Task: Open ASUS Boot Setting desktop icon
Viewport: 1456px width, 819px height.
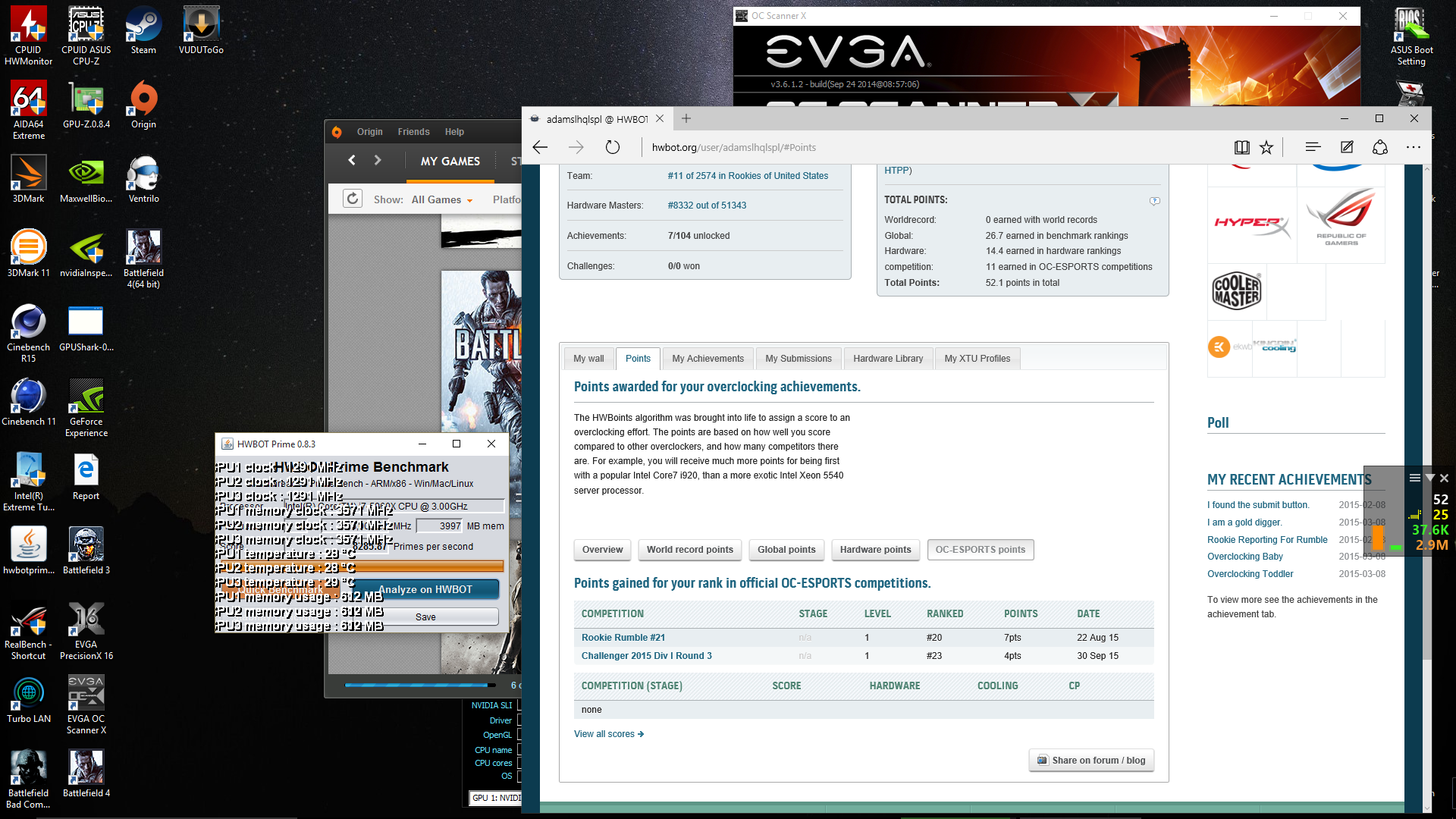Action: pyautogui.click(x=1411, y=36)
